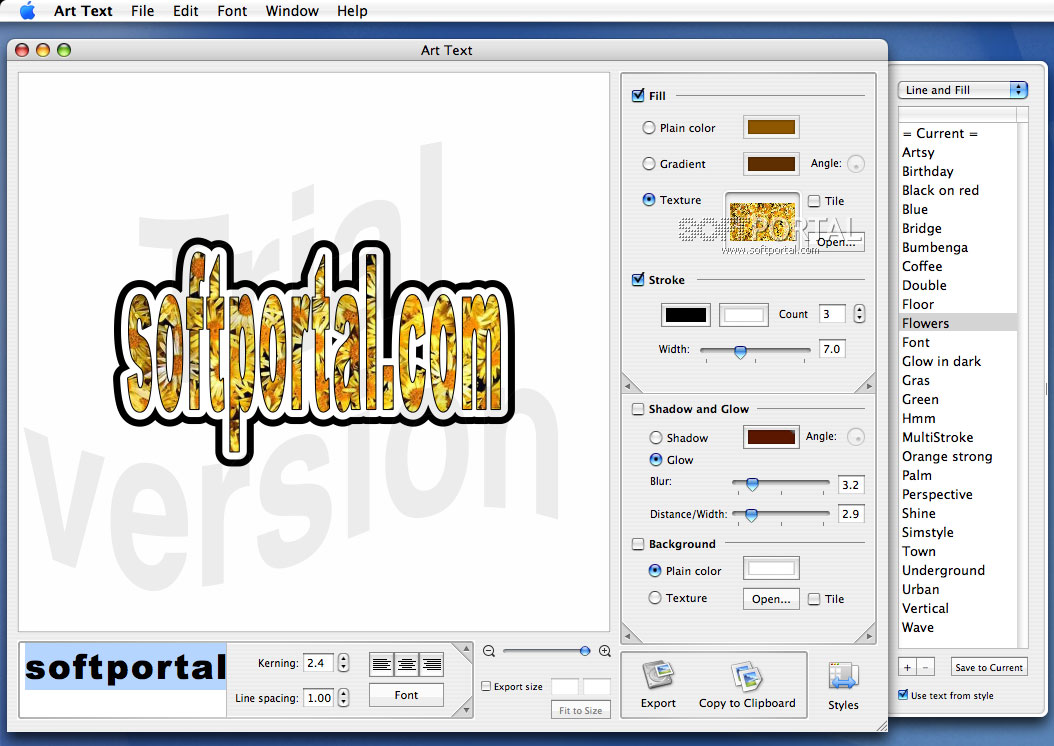1054x746 pixels.
Task: Toggle Use text from style checkbox
Action: (x=903, y=695)
